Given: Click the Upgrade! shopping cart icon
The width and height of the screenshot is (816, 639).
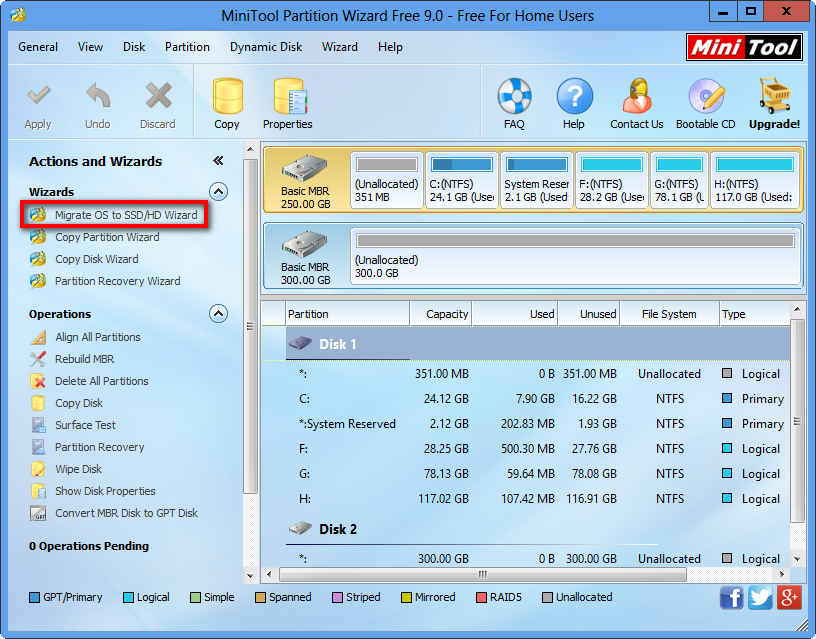Looking at the screenshot, I should 774,97.
